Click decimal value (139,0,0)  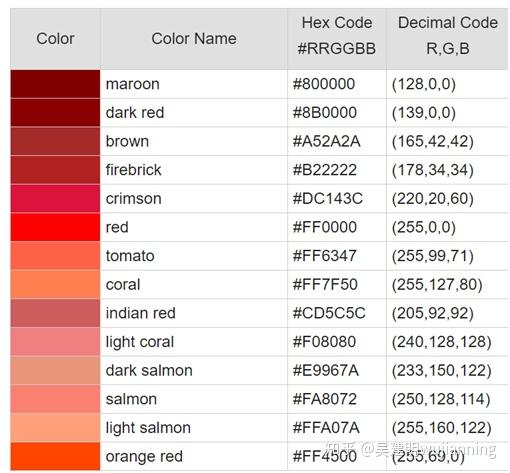point(424,113)
